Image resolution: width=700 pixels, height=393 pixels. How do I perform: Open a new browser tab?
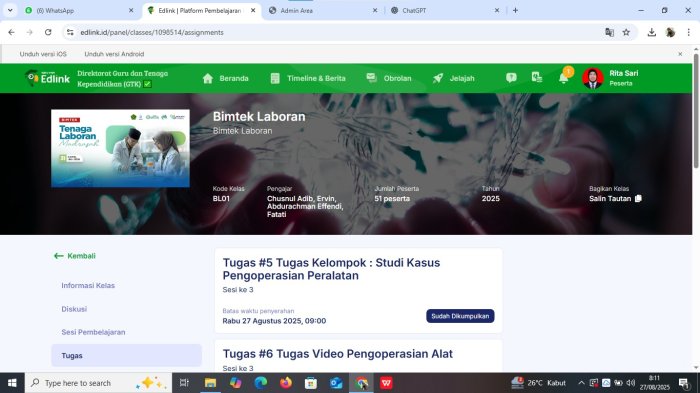[515, 10]
